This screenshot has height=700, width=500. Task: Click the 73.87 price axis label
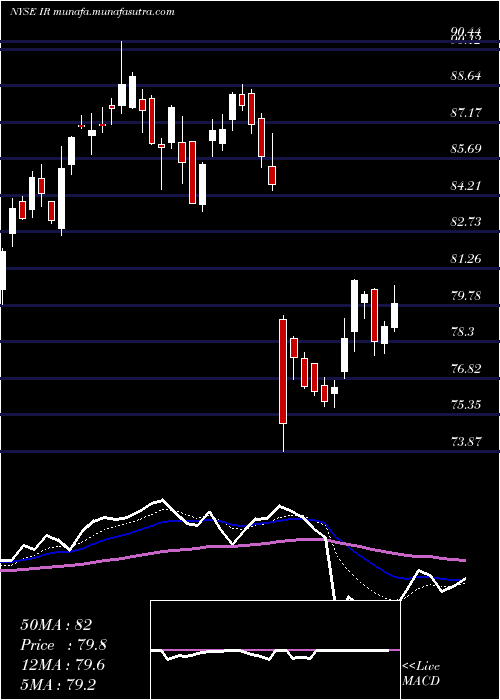click(x=466, y=442)
